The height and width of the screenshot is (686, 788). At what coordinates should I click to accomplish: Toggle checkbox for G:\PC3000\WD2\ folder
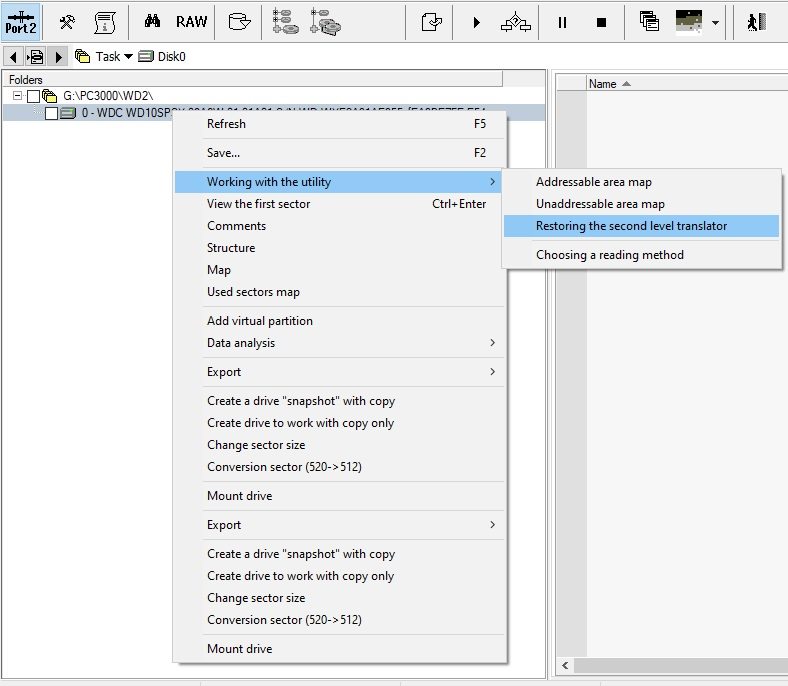34,96
